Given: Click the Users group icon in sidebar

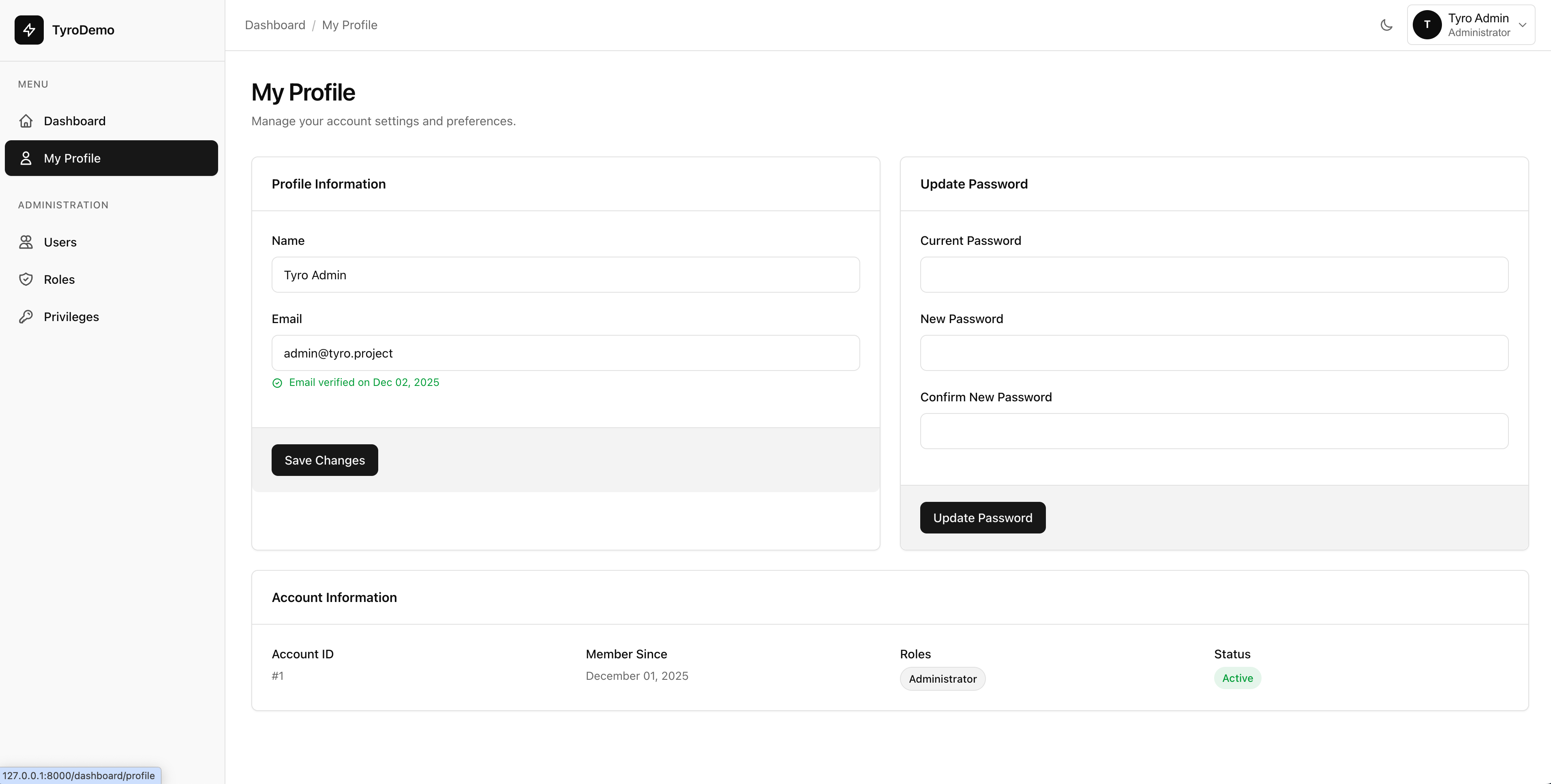Looking at the screenshot, I should click(x=26, y=242).
